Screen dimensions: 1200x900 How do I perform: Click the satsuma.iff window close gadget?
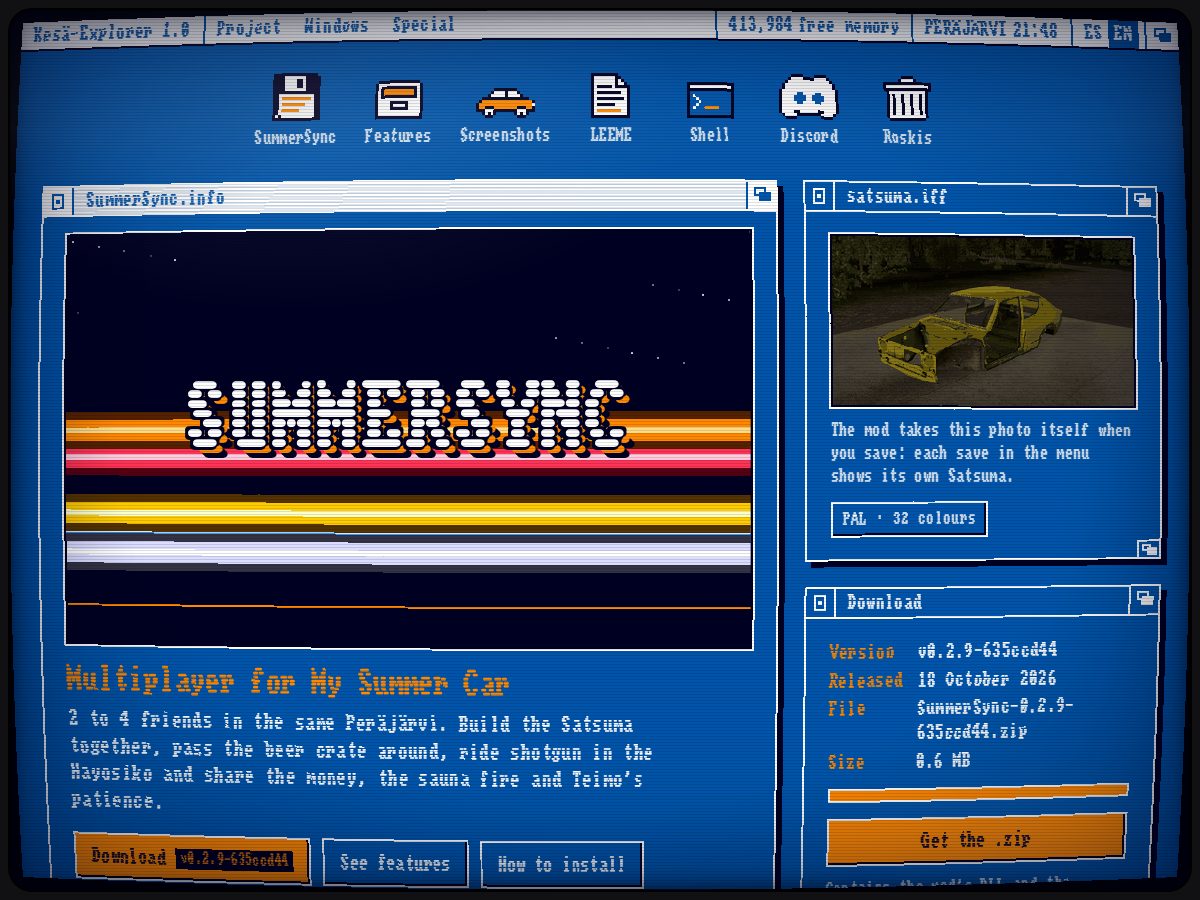[819, 197]
